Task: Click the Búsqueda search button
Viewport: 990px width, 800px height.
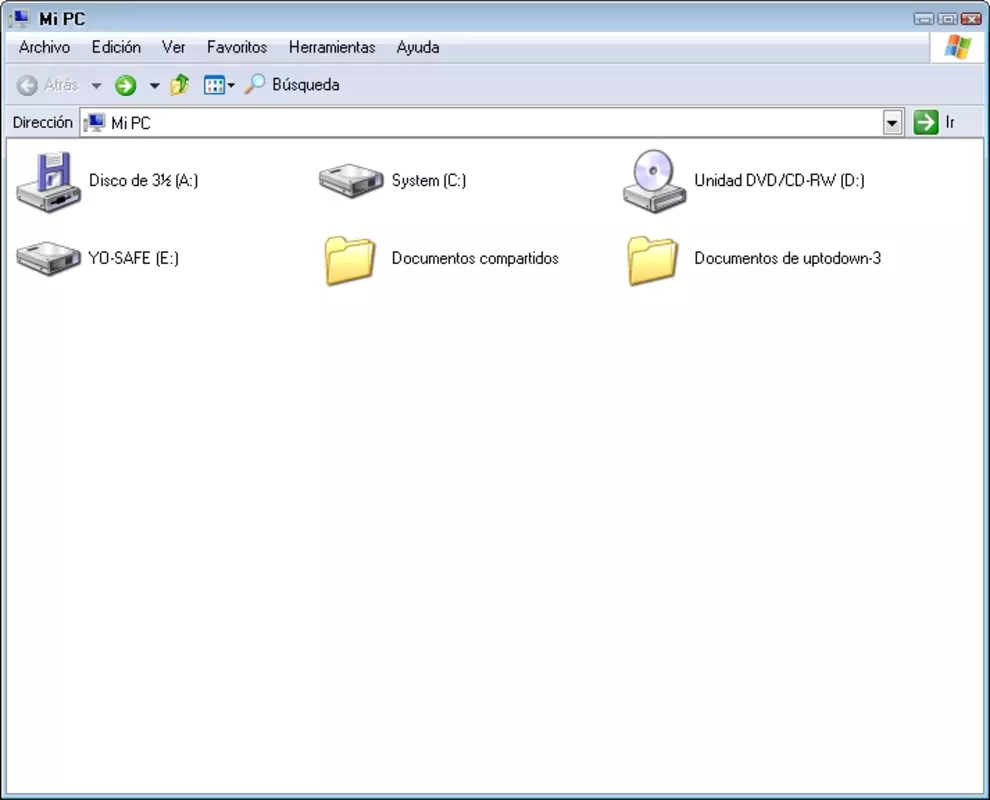Action: coord(292,85)
